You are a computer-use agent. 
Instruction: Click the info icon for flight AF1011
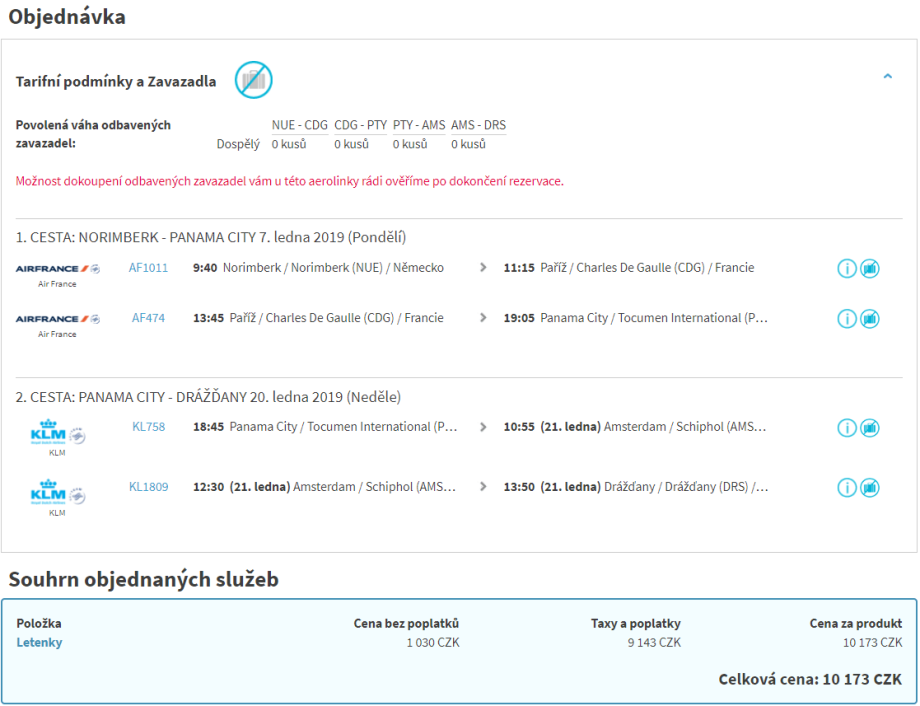(847, 269)
